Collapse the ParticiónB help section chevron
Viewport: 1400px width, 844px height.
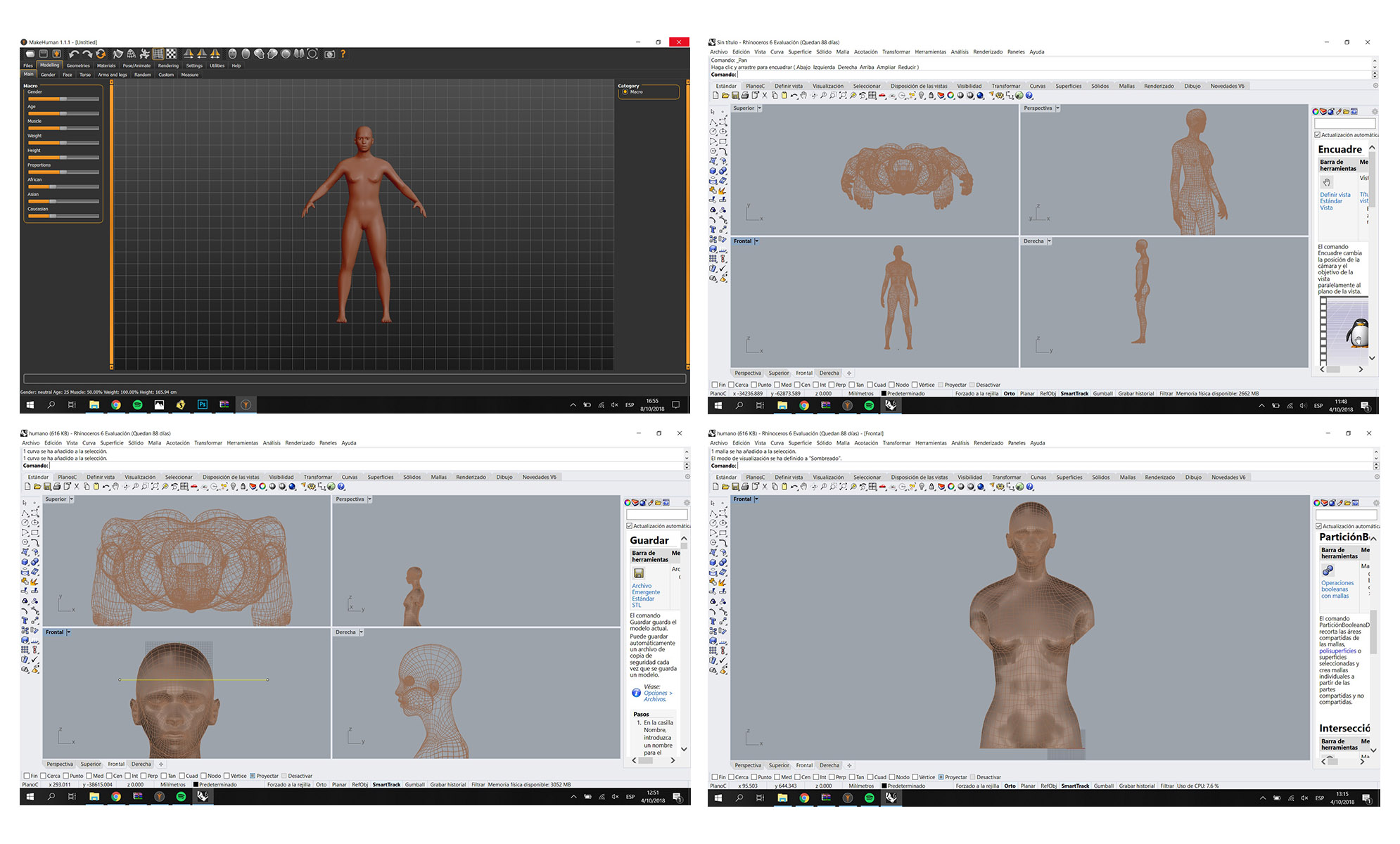pos(1373,538)
